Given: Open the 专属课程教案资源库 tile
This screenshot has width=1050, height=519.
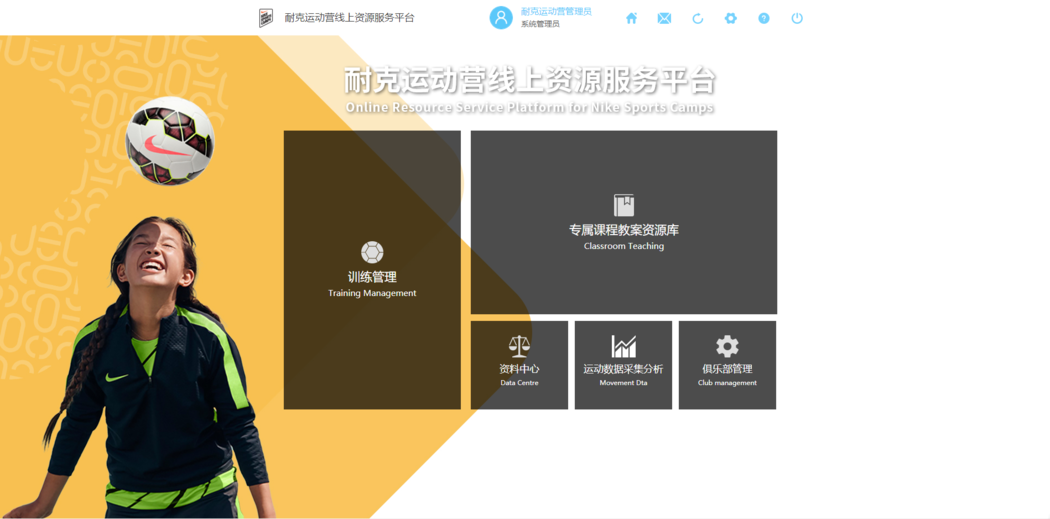Looking at the screenshot, I should coord(624,222).
